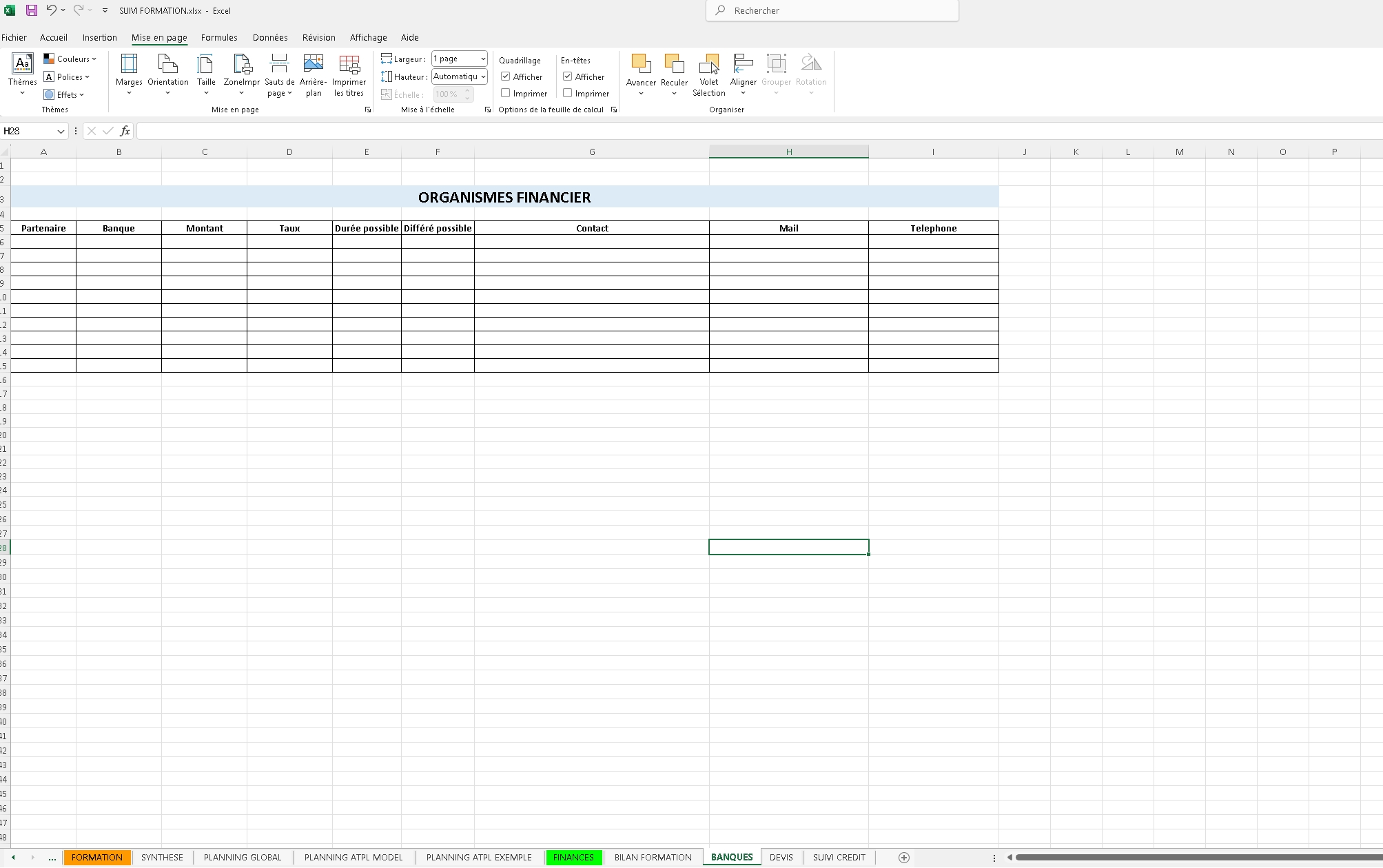The image size is (1383, 868).
Task: Click the horizontal scrollbar thumb
Action: coord(1198,858)
